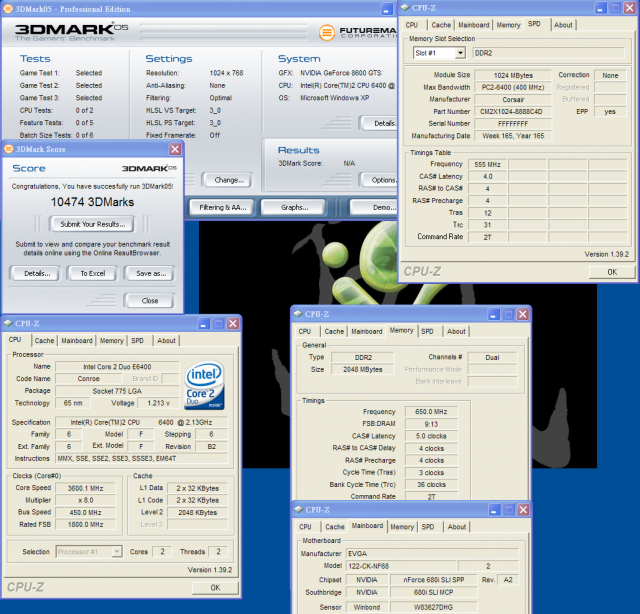Click OK in CPU-Z SPD window

click(612, 272)
